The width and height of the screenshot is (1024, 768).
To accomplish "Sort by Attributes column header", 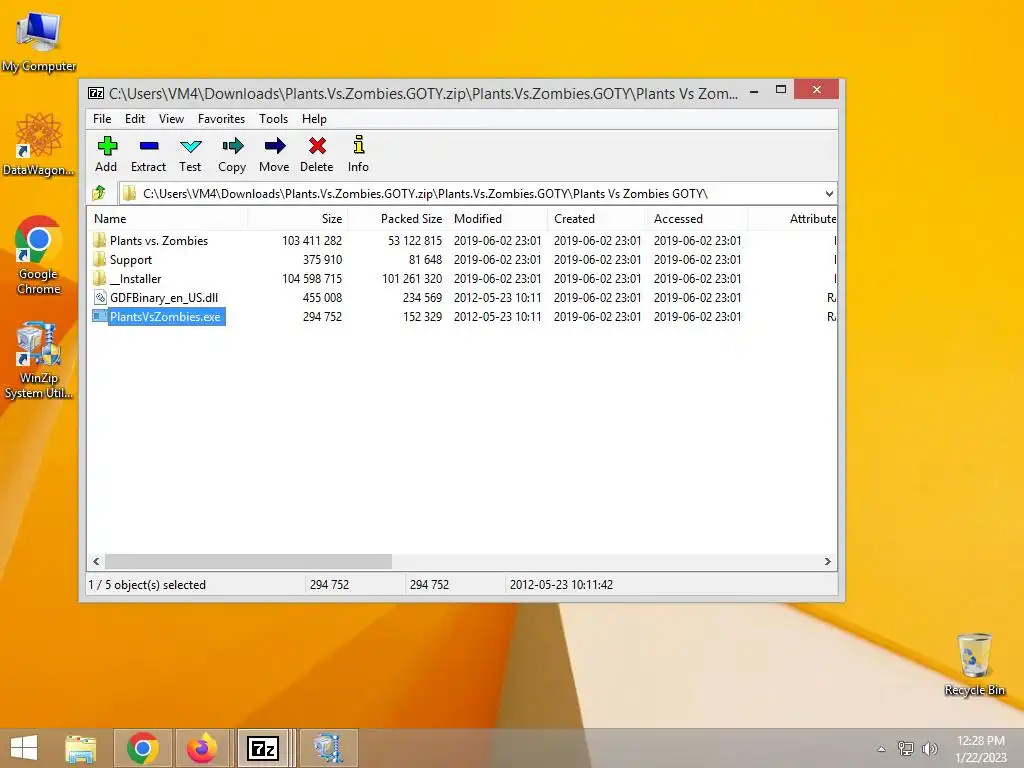I will 792,219.
